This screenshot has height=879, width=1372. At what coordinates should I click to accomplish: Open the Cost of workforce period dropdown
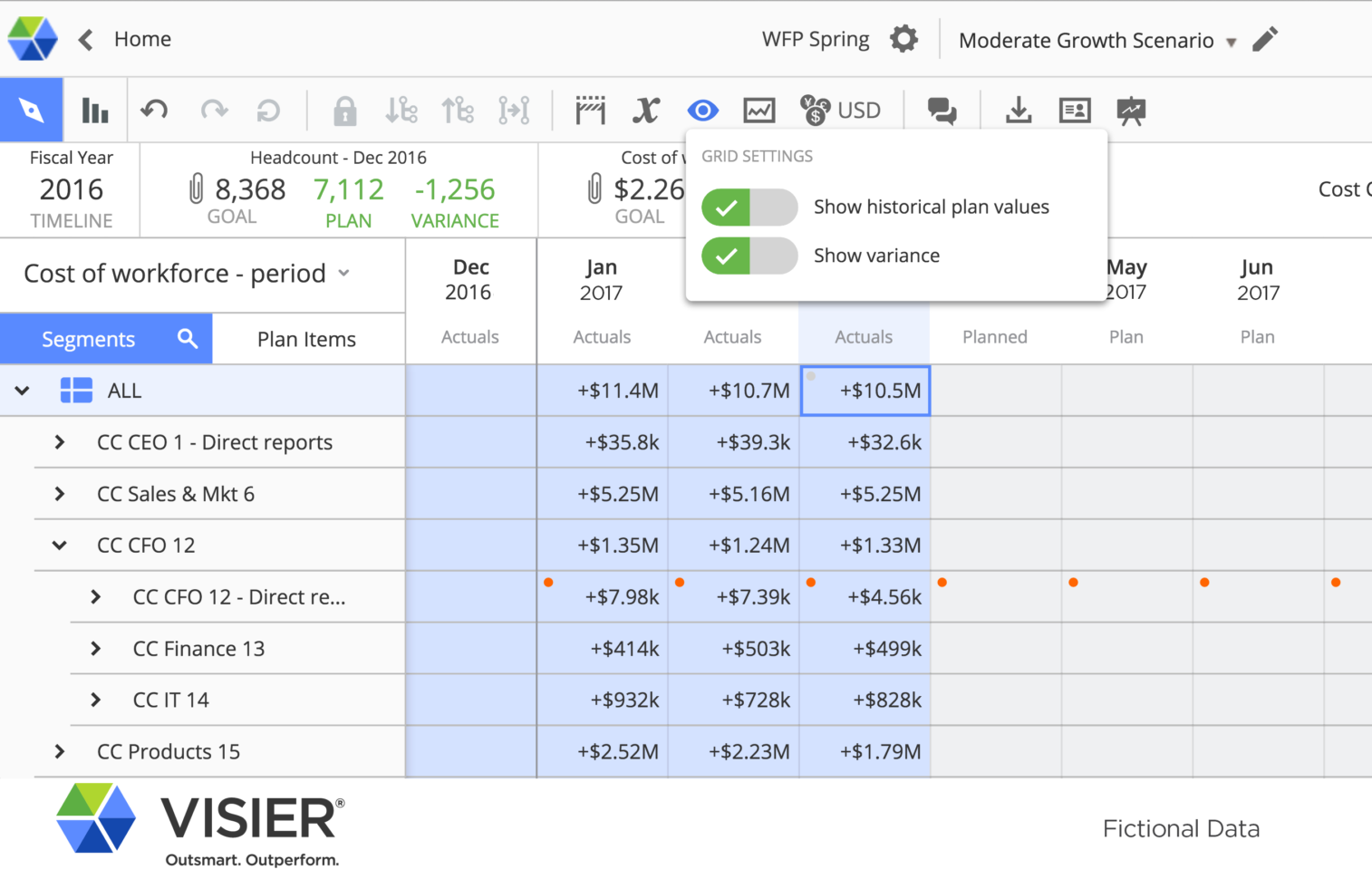[x=343, y=274]
